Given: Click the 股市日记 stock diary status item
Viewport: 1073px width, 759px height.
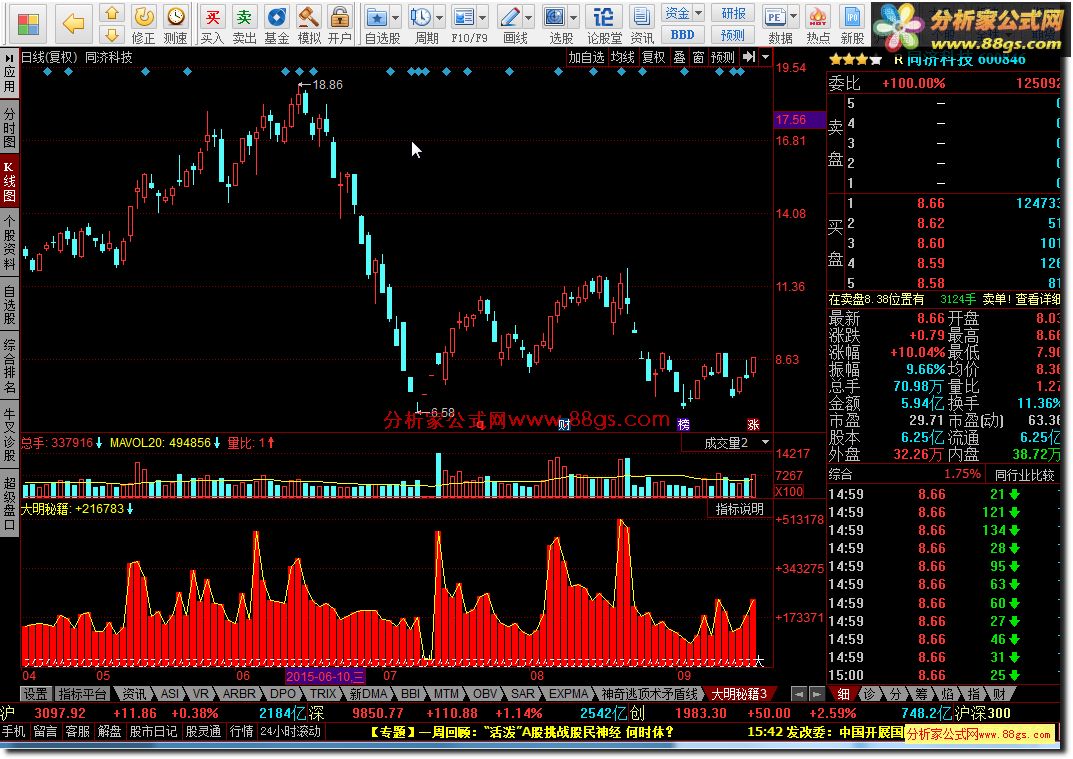Looking at the screenshot, I should 153,732.
